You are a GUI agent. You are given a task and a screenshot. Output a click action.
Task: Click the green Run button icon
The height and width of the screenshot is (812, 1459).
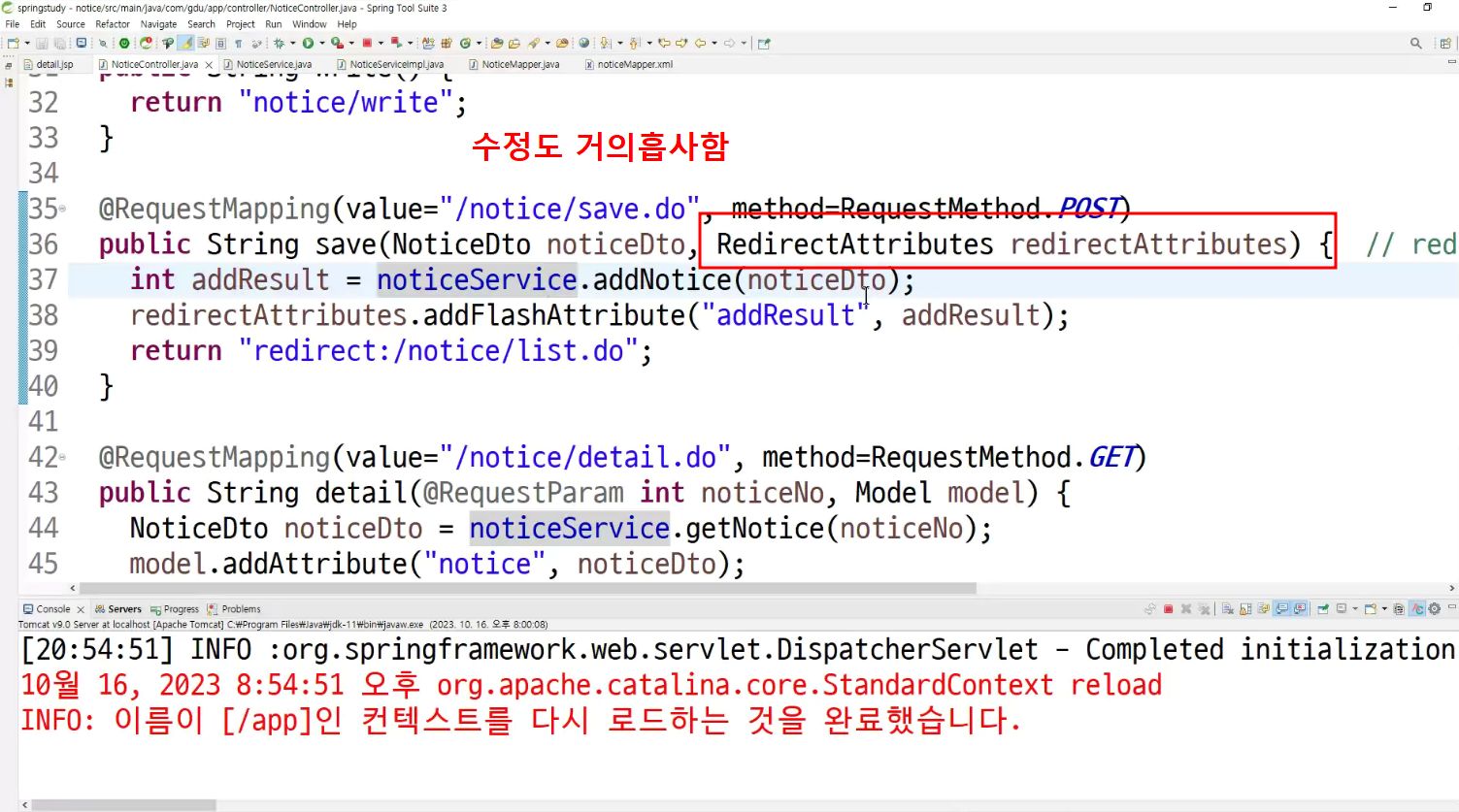click(x=308, y=44)
